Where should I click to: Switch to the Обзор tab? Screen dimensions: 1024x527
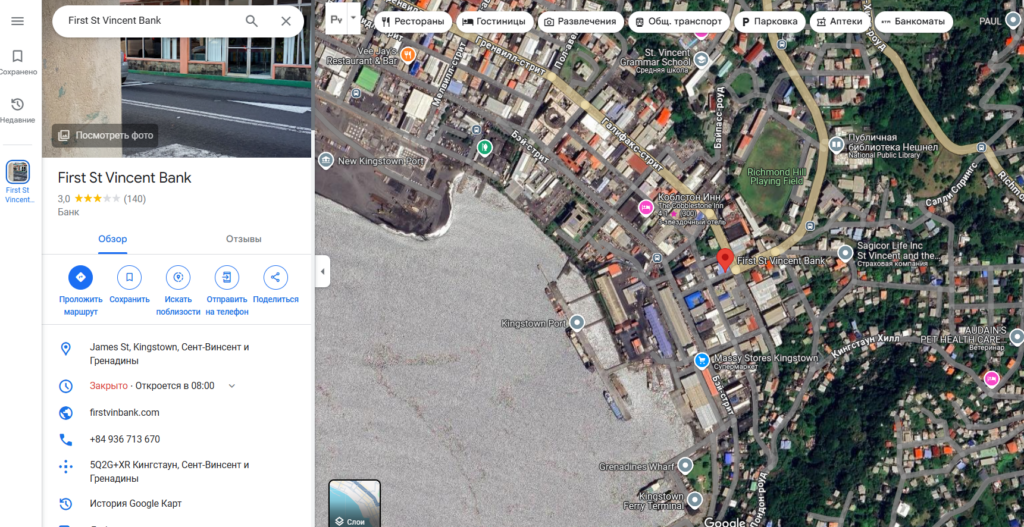pyautogui.click(x=113, y=239)
